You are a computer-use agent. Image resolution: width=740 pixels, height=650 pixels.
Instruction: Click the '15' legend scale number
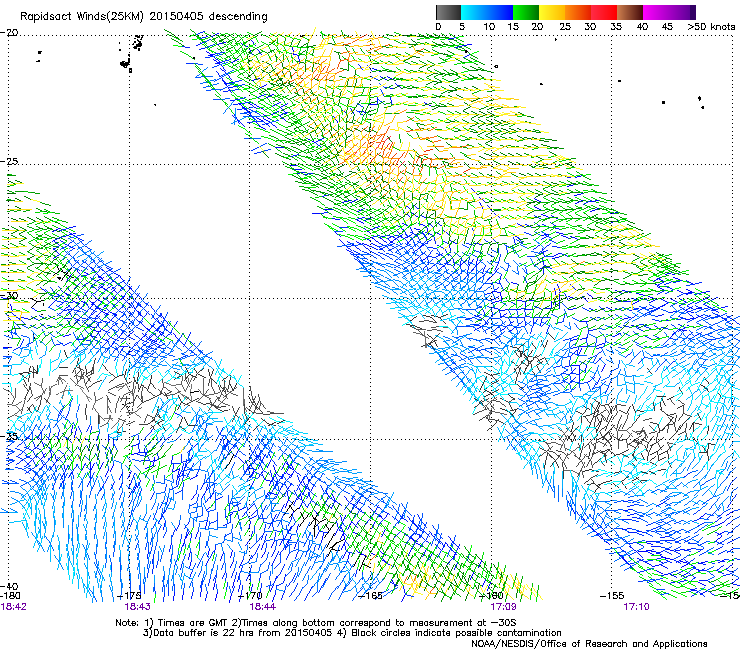pos(513,27)
